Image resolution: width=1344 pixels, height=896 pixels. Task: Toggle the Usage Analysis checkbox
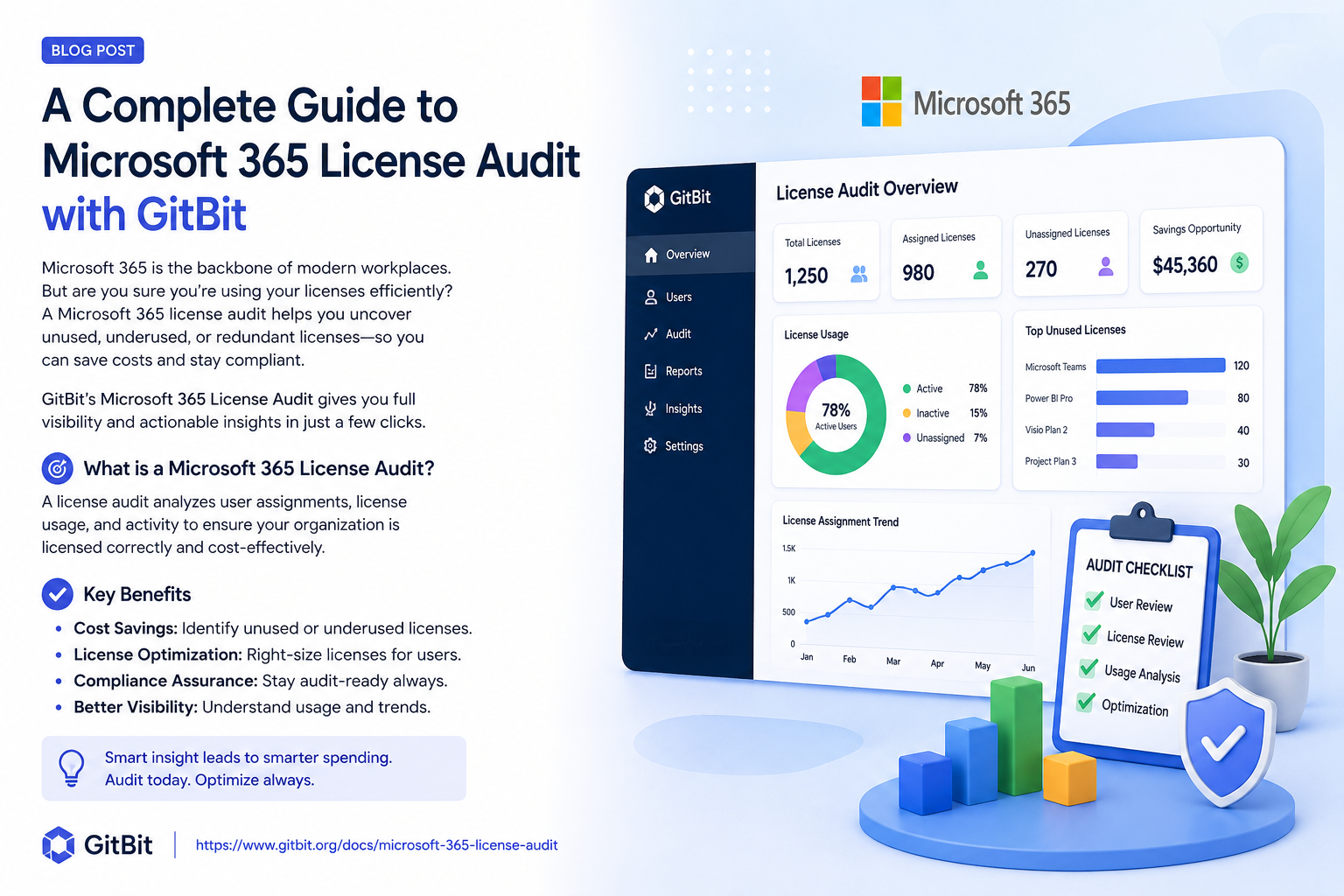coord(1088,668)
